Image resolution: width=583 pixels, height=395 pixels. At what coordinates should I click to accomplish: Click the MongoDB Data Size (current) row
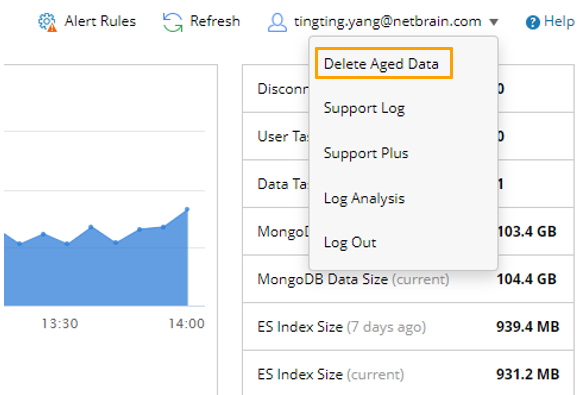[408, 279]
